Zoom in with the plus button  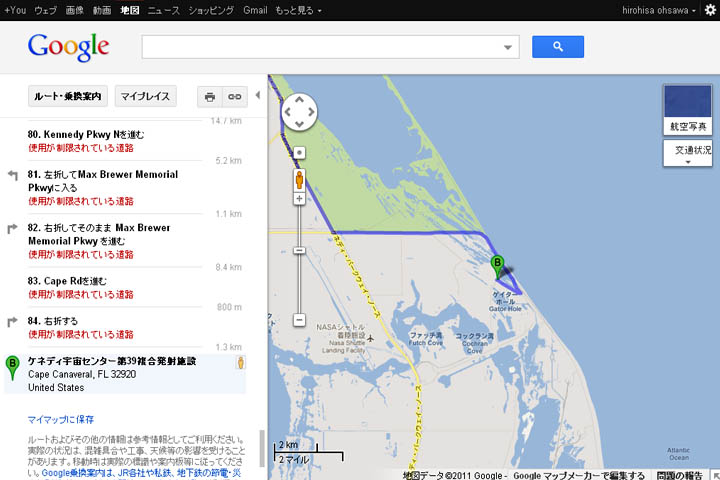[299, 198]
